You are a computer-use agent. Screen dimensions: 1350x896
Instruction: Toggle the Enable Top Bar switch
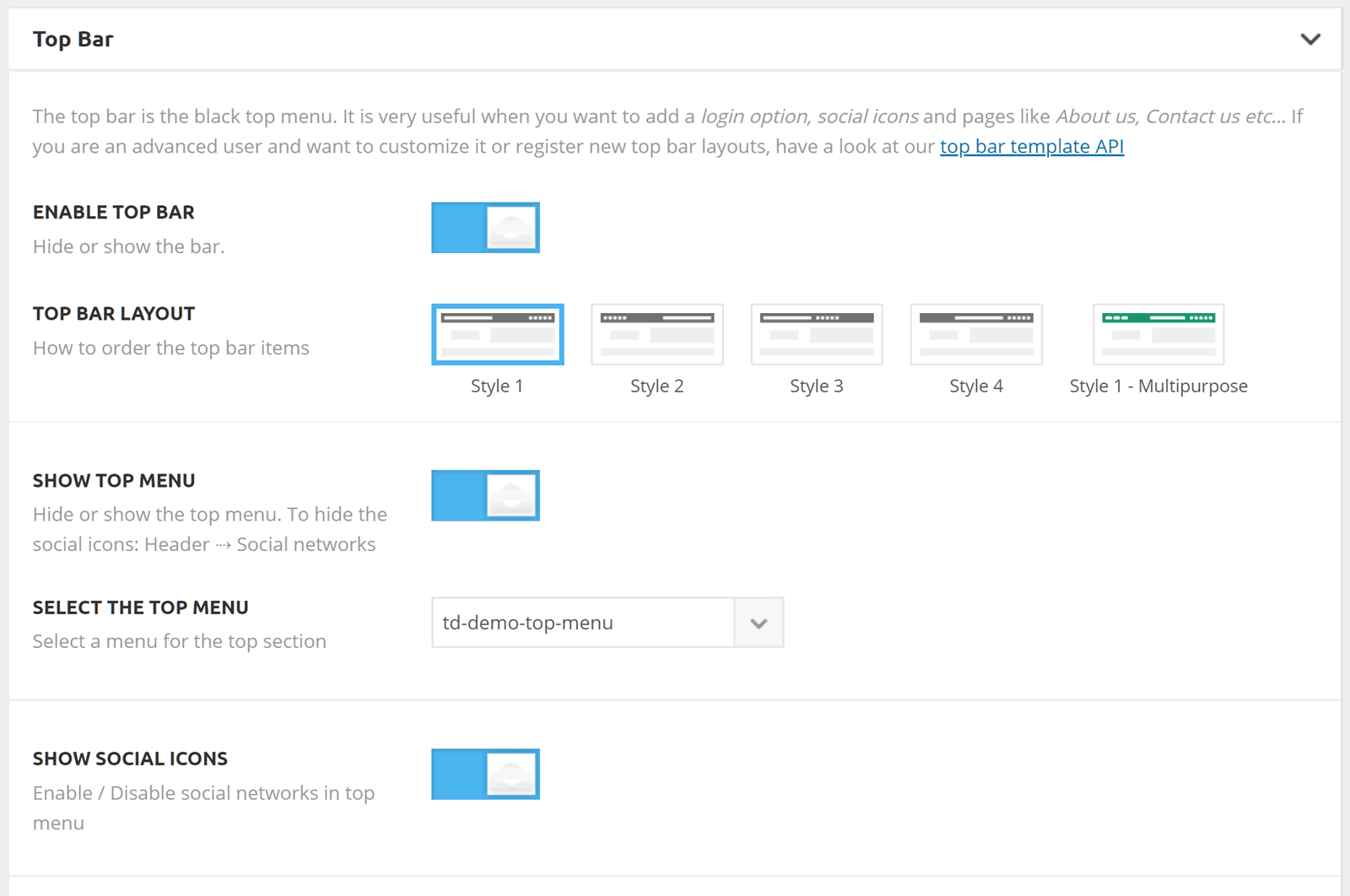click(485, 228)
